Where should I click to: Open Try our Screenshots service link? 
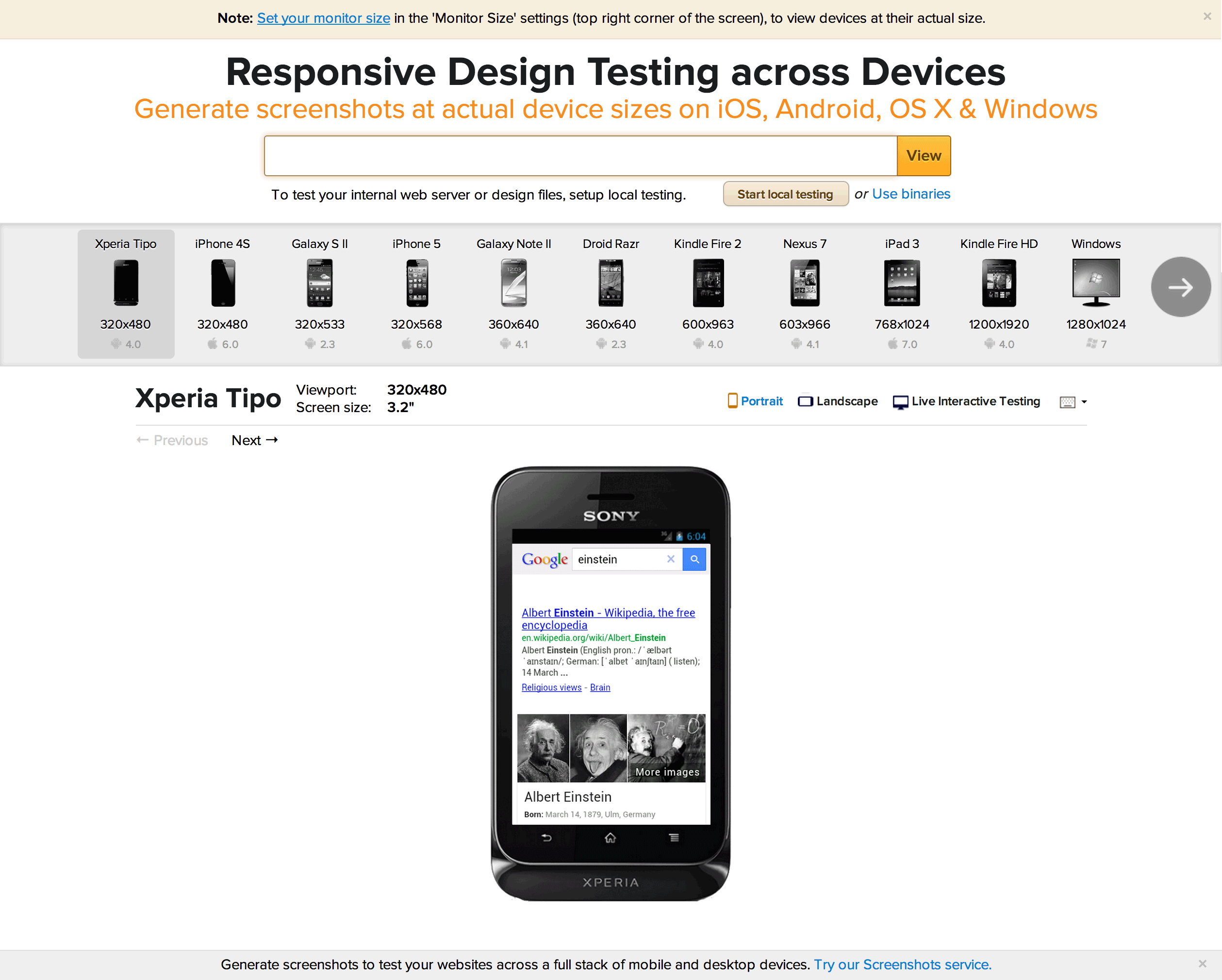point(903,964)
